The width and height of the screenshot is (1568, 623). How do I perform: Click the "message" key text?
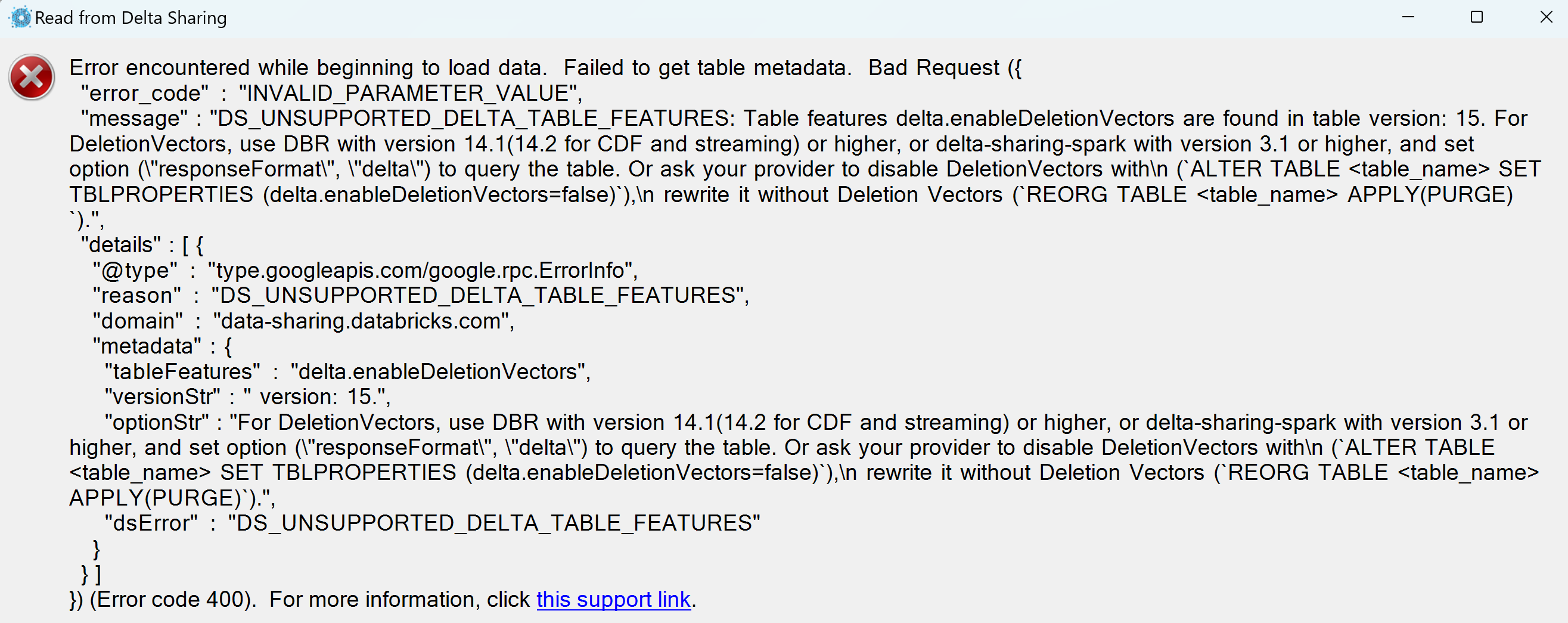pyautogui.click(x=134, y=118)
